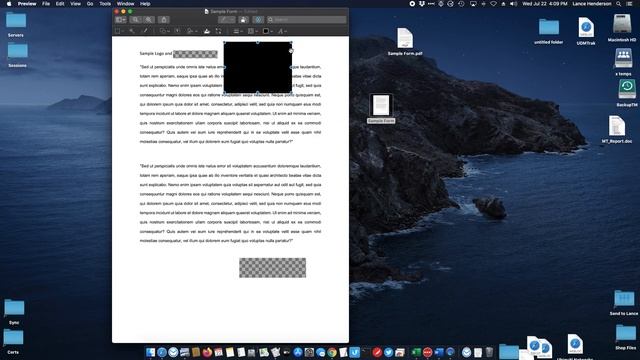Open the Sign signature dropdown
Viewport: 640px width, 360px height.
192,31
